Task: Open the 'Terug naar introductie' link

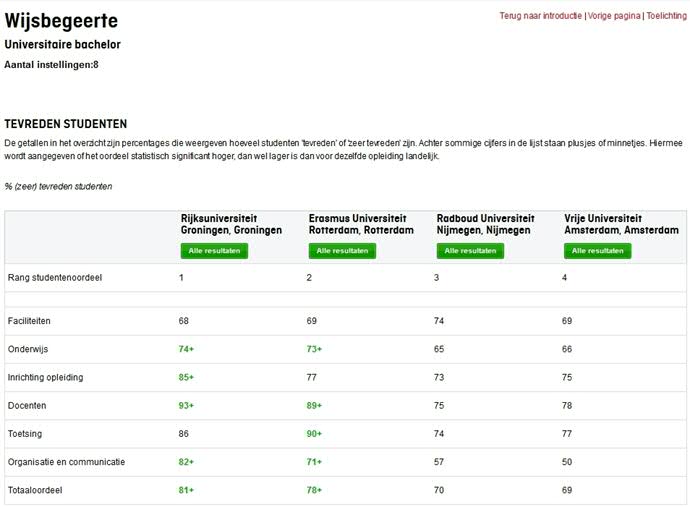Action: coord(540,16)
